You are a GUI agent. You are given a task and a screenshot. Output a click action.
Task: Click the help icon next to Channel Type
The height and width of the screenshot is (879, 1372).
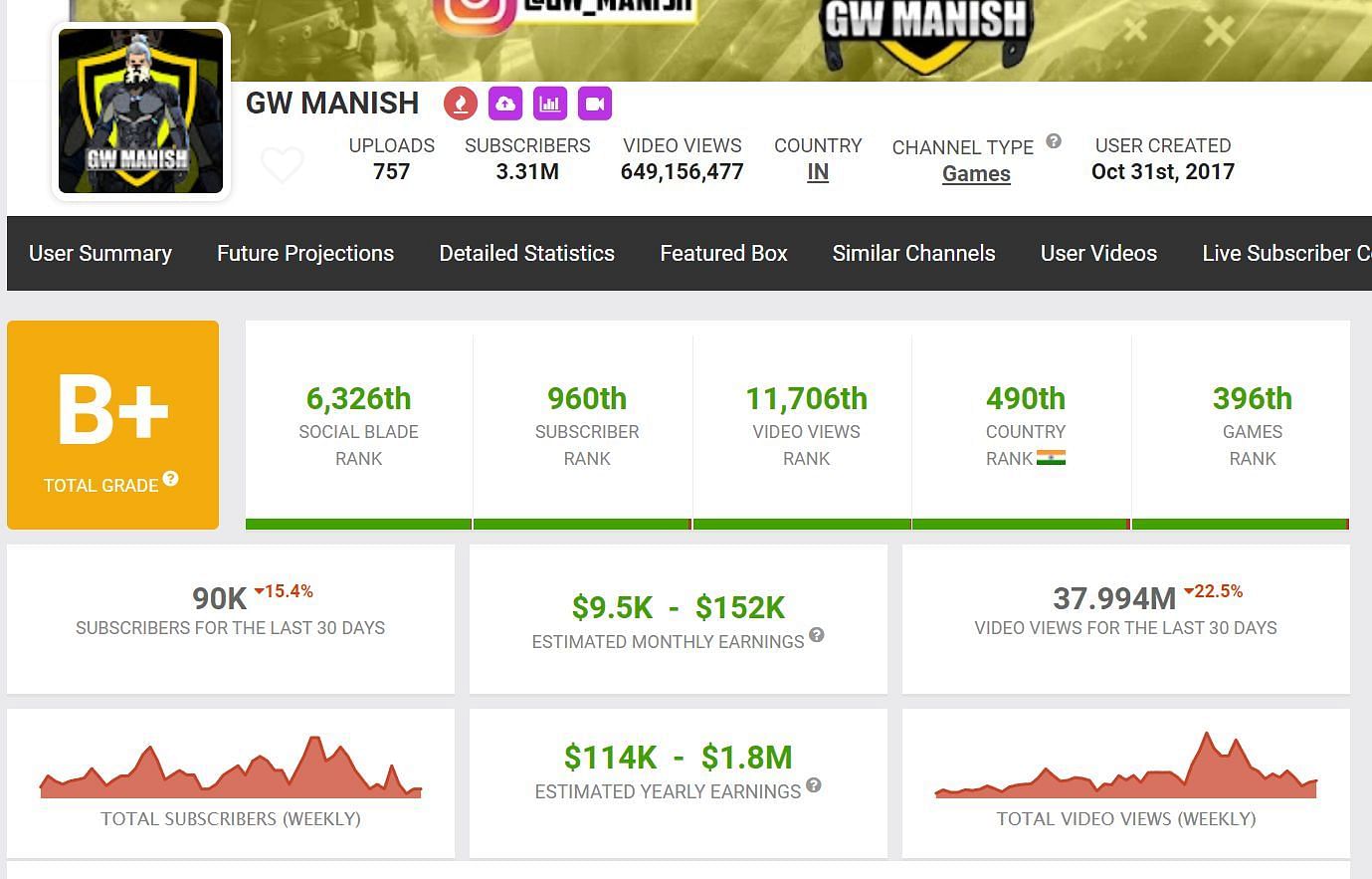click(1054, 141)
